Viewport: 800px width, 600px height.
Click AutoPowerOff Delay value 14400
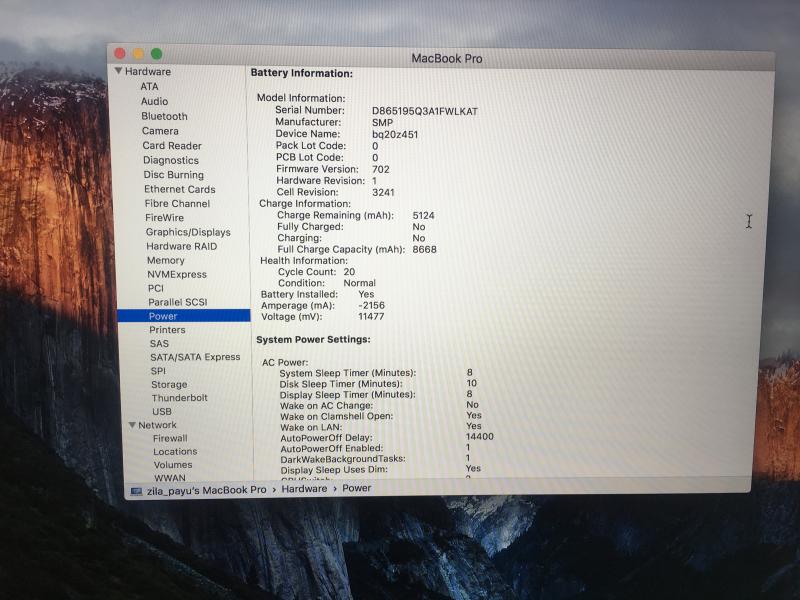click(480, 437)
